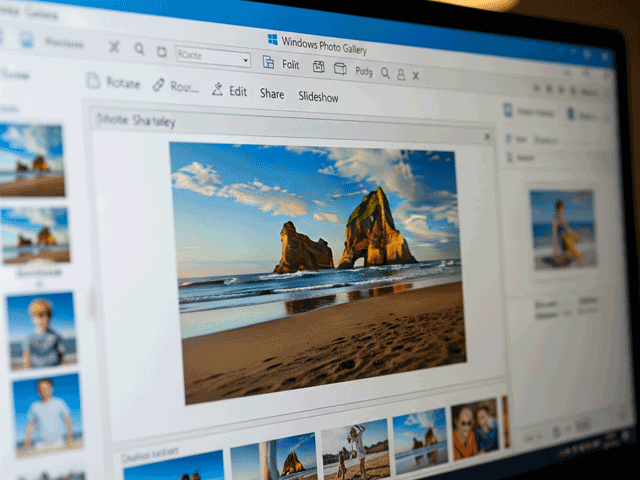Screen dimensions: 640x480
Task: Select the boy in gray shirt thumbnail
Action: (42, 331)
